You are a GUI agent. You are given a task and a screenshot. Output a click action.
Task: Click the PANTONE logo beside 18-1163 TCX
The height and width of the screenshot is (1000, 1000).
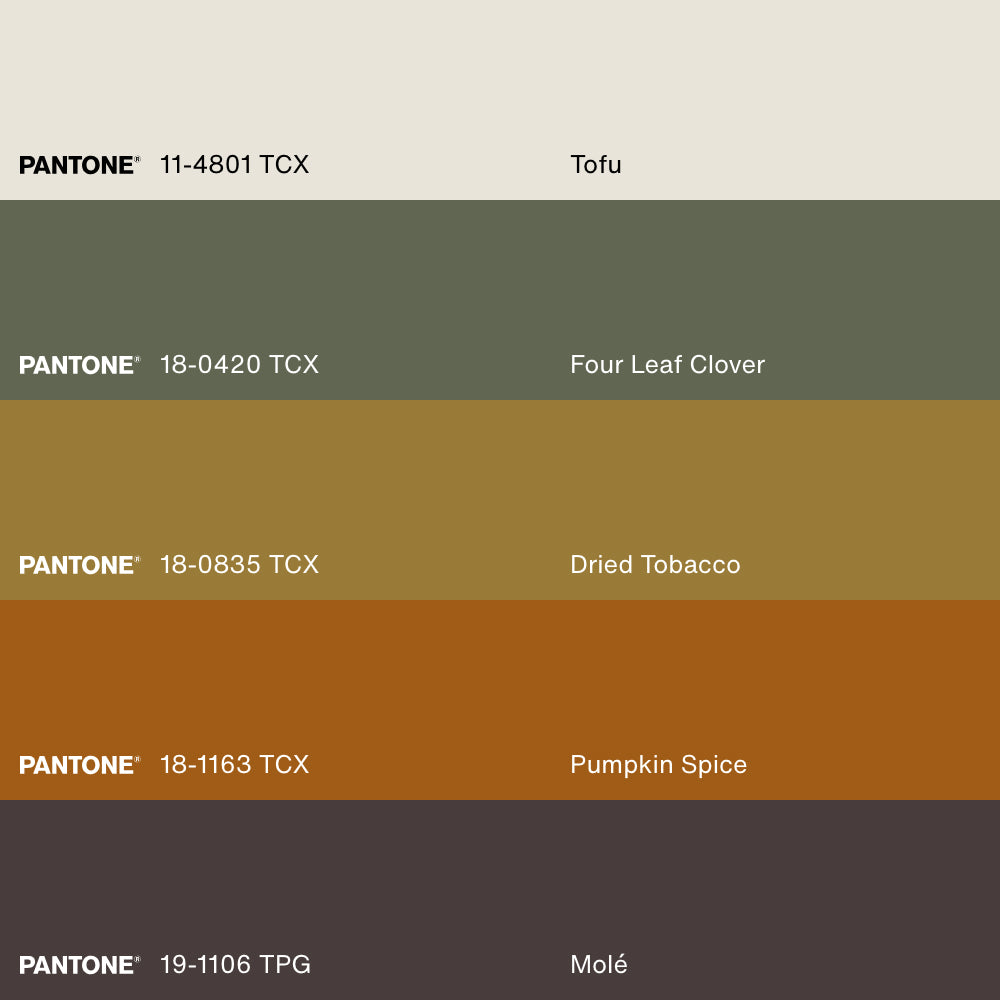[80, 765]
